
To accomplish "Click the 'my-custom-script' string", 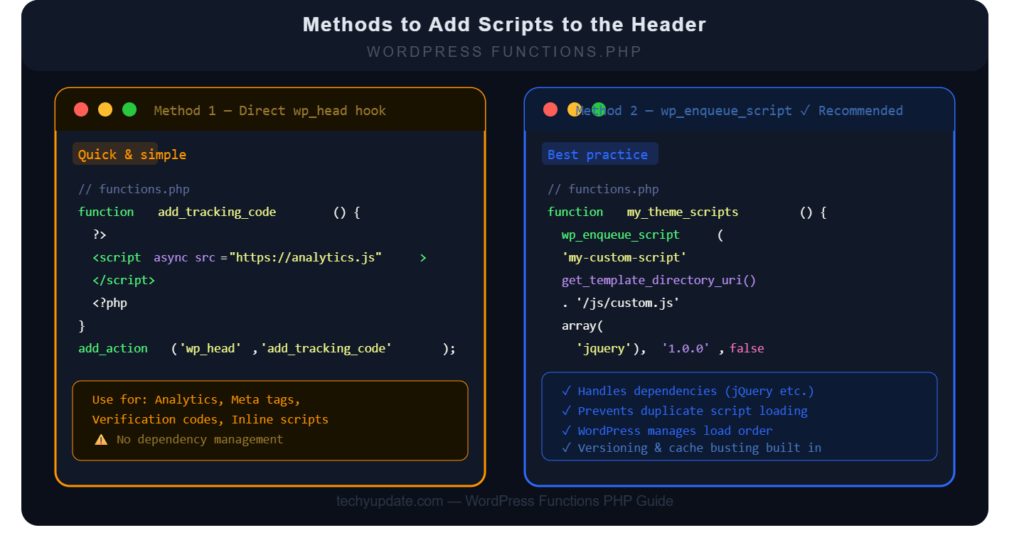I will click(x=624, y=258).
